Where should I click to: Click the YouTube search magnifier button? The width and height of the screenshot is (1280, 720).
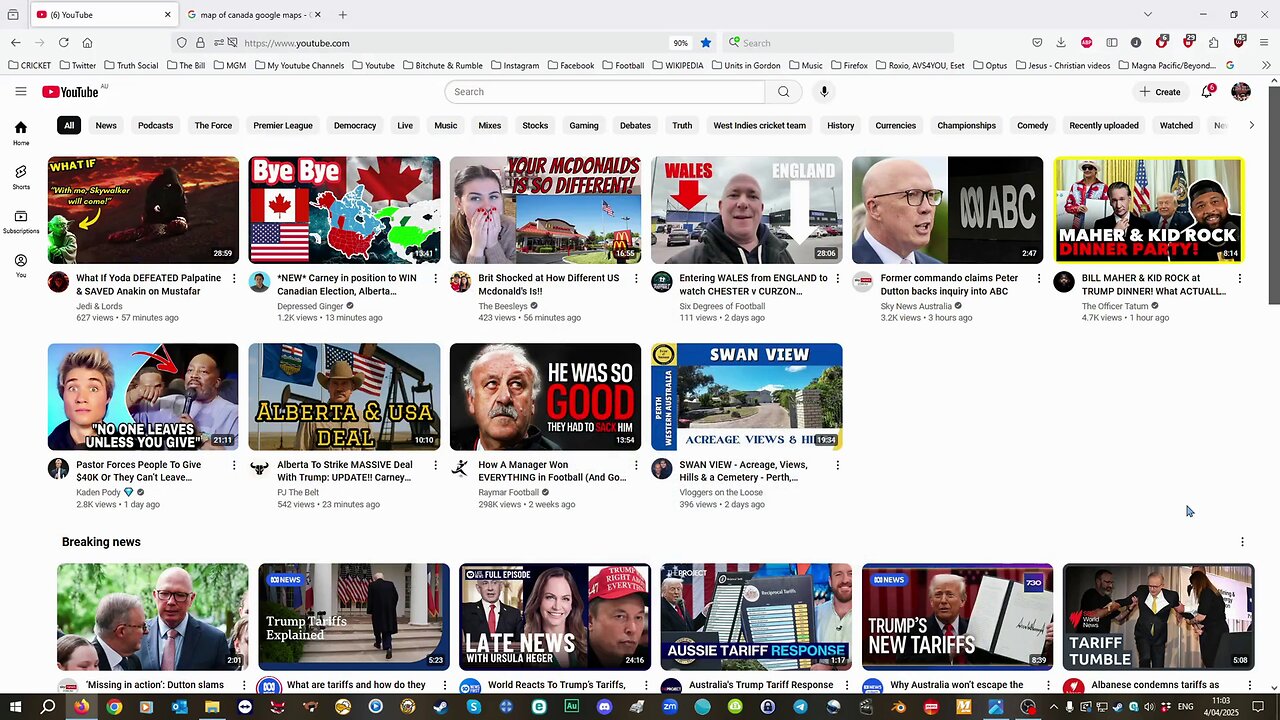(783, 92)
